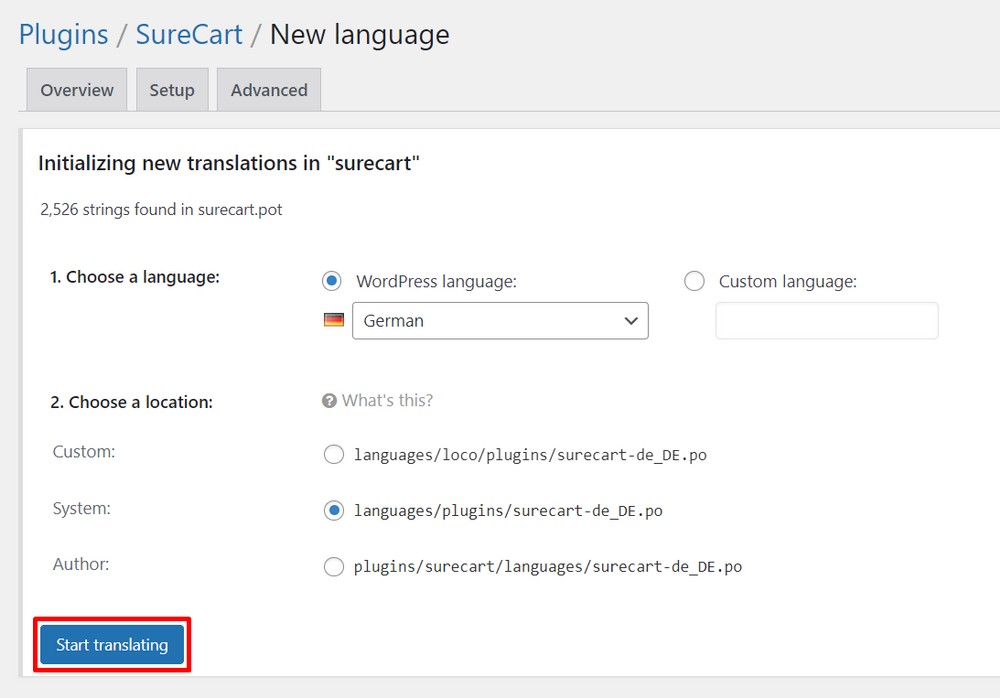
Task: Select the Custom language radio button
Action: (x=694, y=281)
